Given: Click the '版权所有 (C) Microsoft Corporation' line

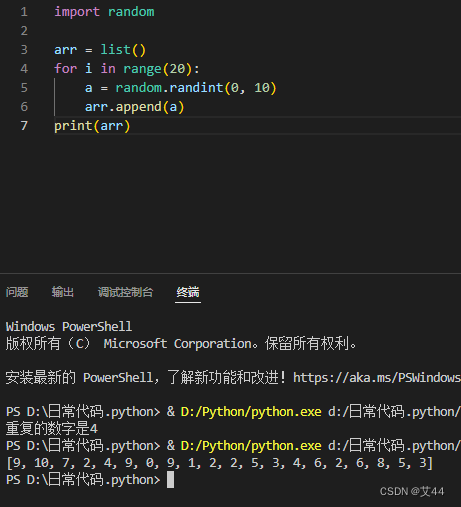Looking at the screenshot, I should [181, 344].
